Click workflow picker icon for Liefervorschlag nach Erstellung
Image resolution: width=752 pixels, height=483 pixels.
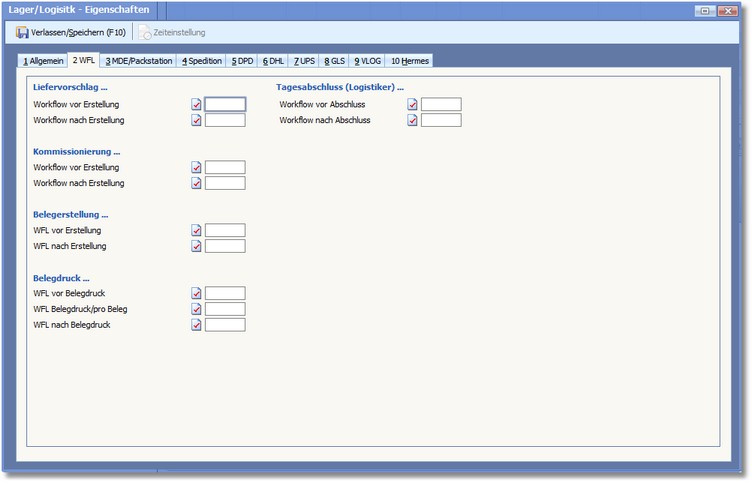(197, 120)
